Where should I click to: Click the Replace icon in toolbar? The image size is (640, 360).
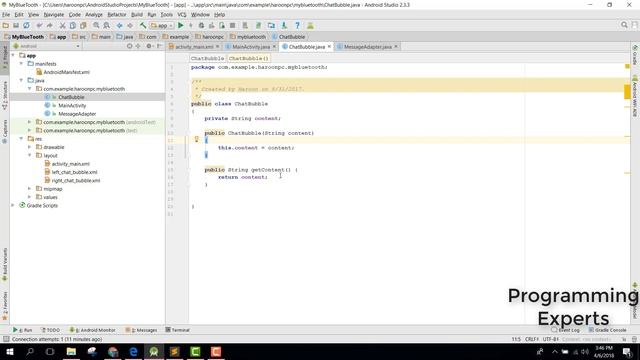tap(106, 25)
